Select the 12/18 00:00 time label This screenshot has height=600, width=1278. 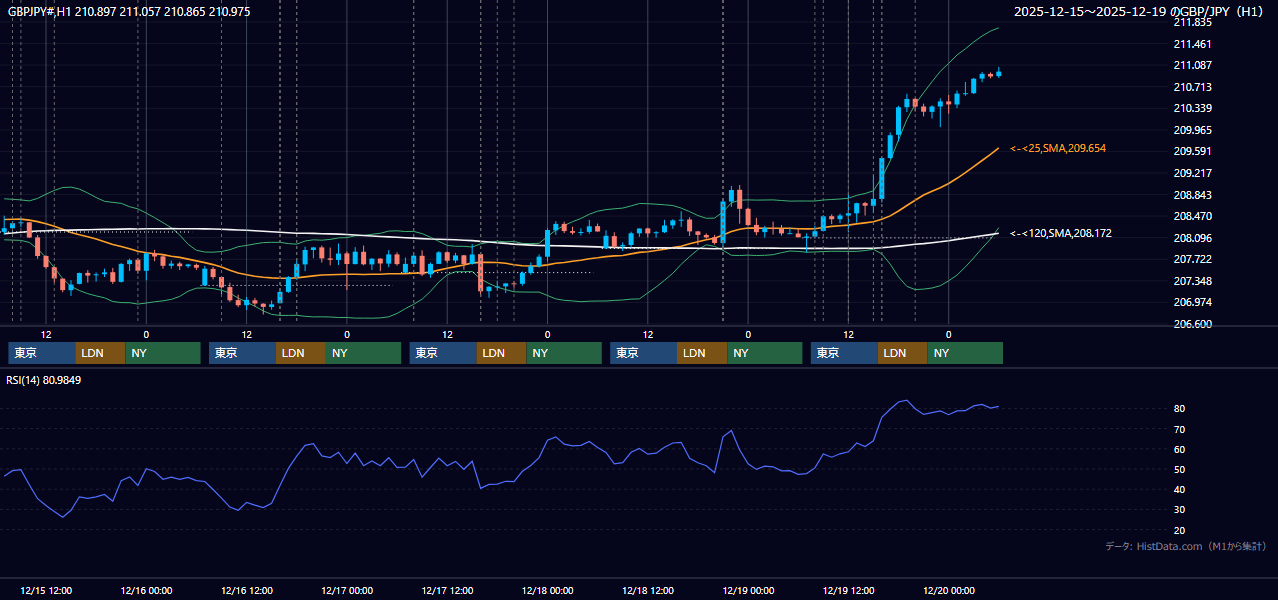point(548,591)
